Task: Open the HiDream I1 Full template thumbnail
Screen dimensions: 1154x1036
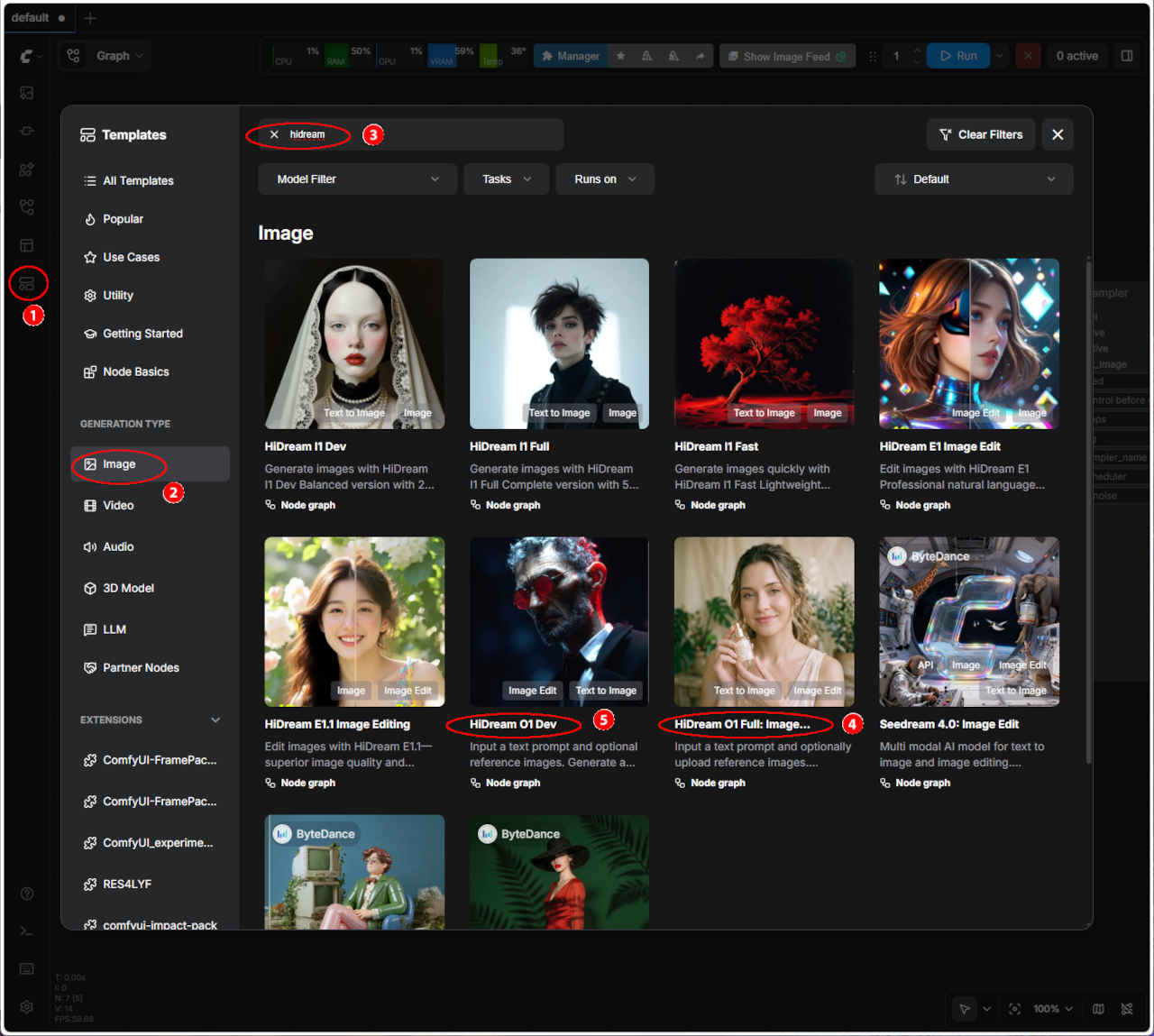Action: [x=559, y=344]
